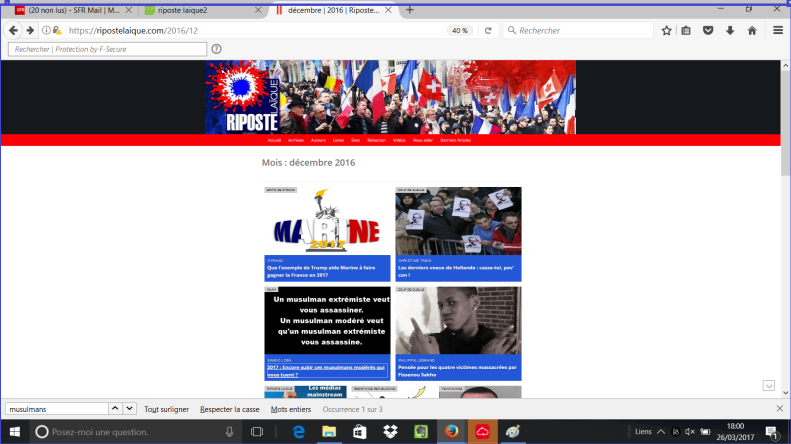The height and width of the screenshot is (444, 791).
Task: Open a new tab with plus button
Action: pos(409,10)
